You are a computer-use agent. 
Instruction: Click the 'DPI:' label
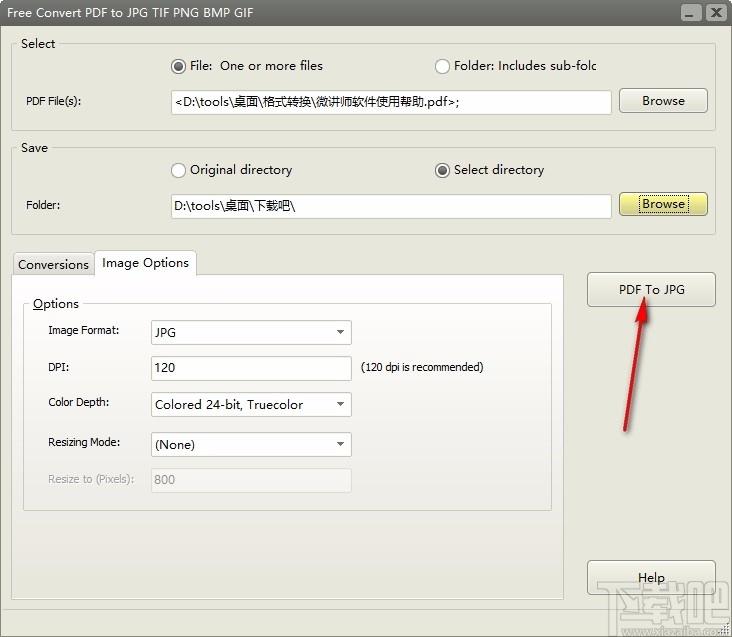(x=58, y=367)
